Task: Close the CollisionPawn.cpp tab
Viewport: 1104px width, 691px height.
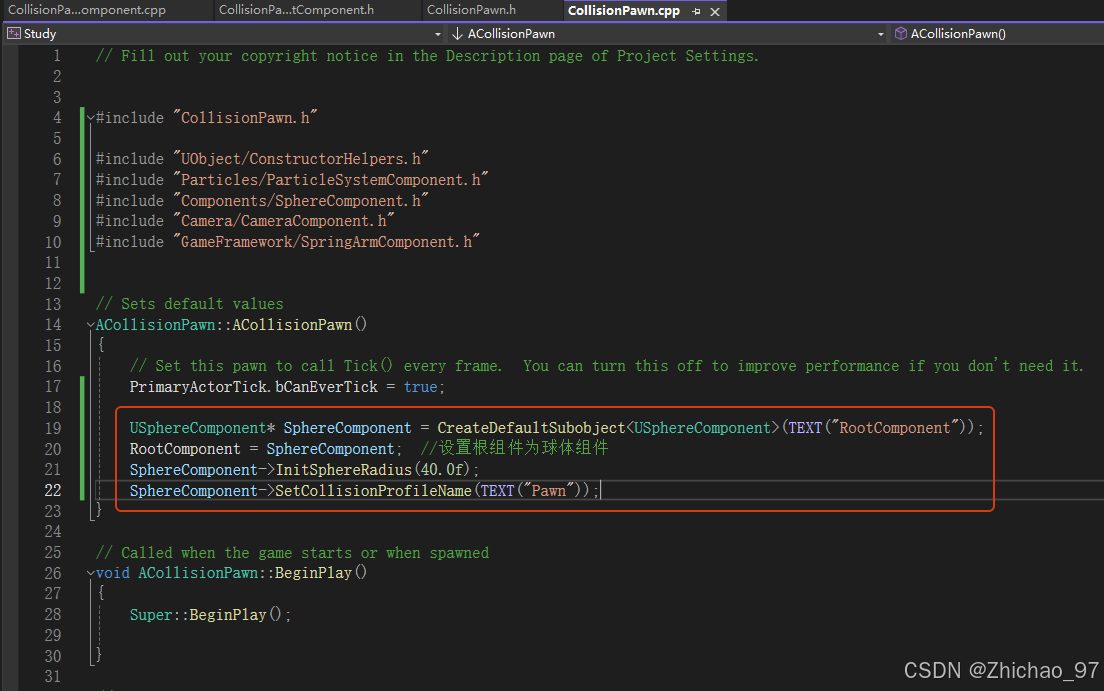Action: pos(715,11)
